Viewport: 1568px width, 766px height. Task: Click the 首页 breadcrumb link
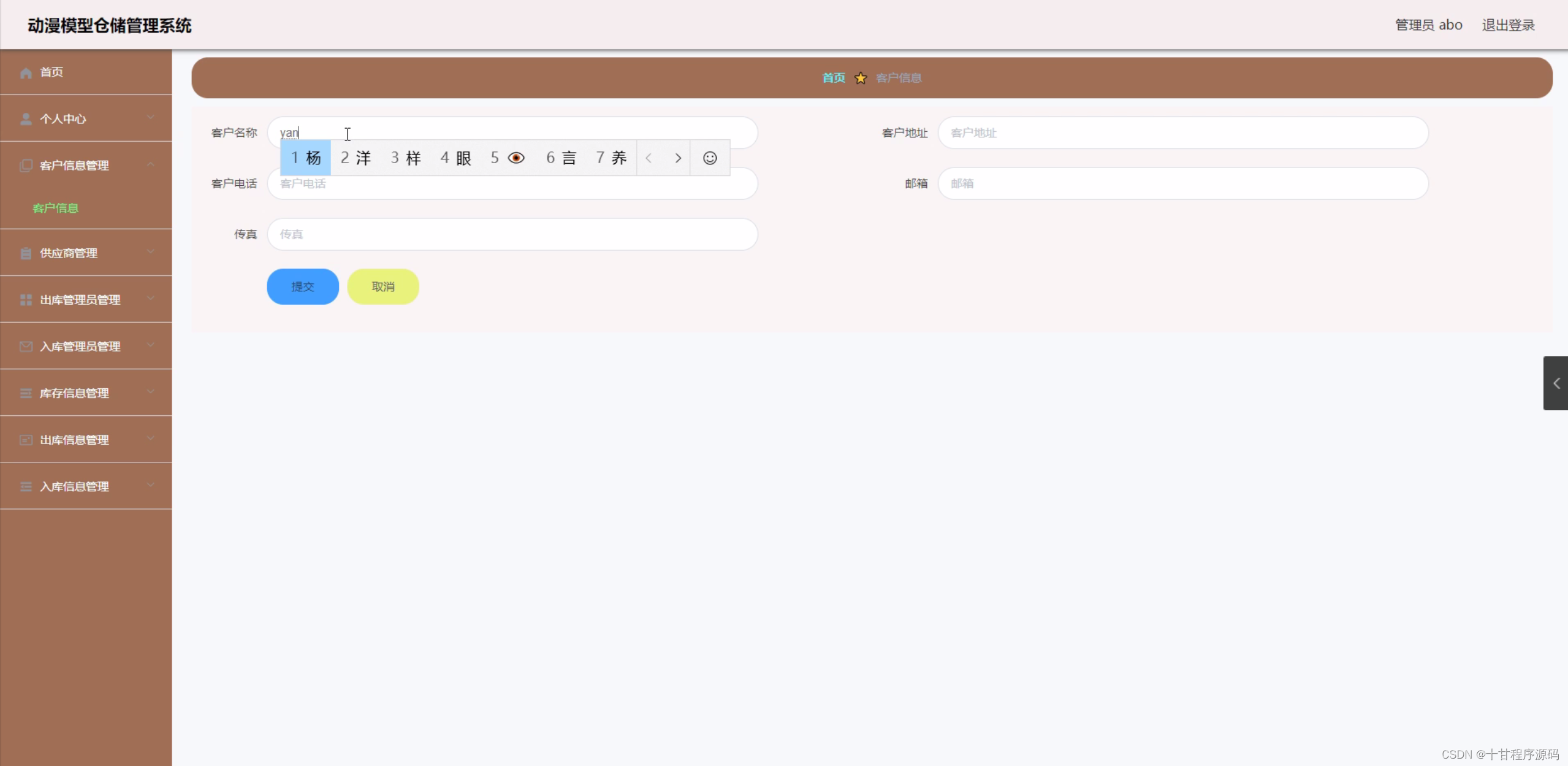pyautogui.click(x=833, y=78)
